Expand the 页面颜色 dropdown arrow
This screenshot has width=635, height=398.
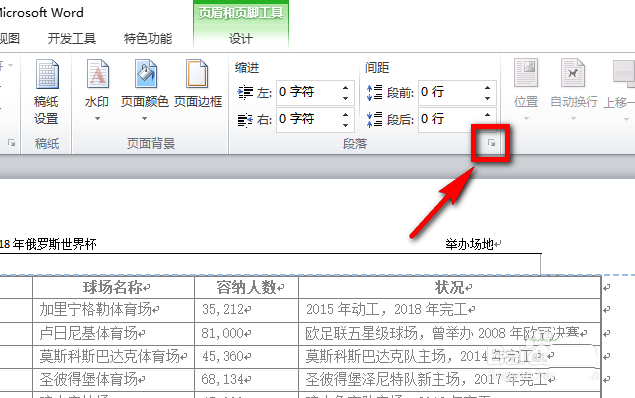coord(145,119)
